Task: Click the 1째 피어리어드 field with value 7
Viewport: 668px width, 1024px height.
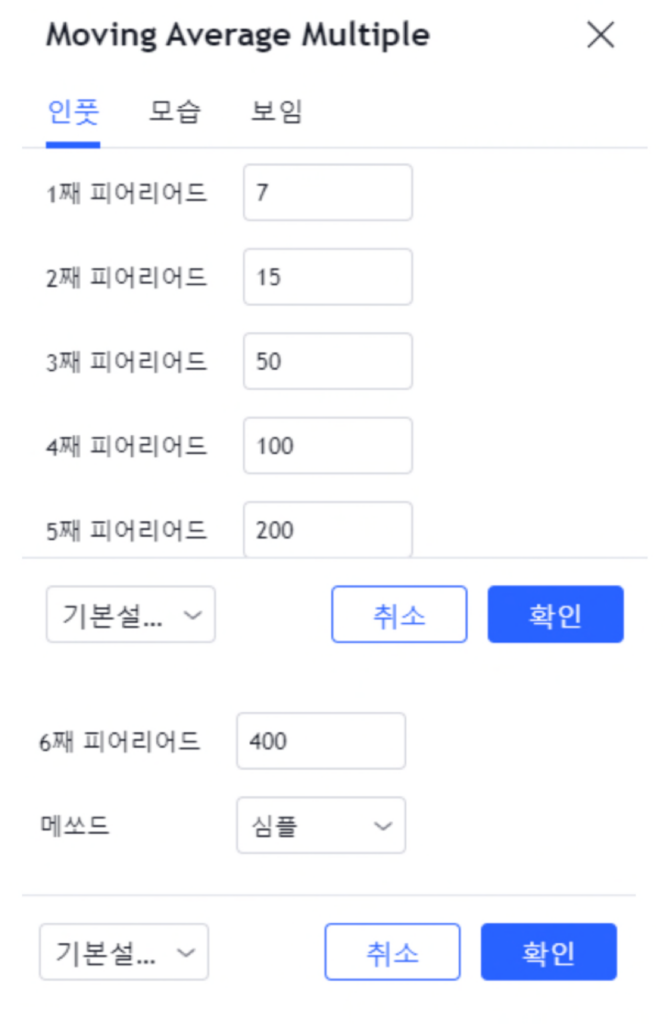Action: click(x=327, y=192)
